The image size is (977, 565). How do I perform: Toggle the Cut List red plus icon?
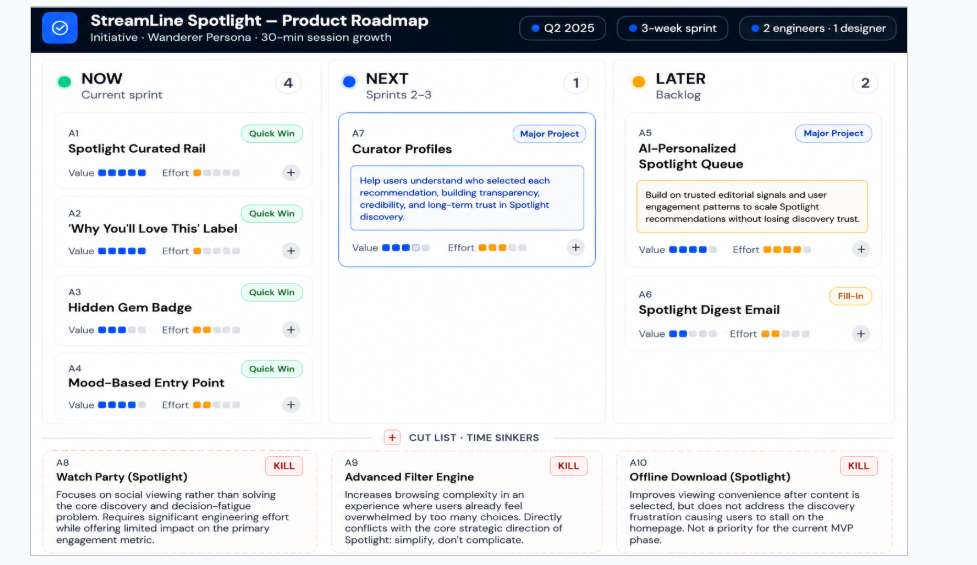coord(392,437)
